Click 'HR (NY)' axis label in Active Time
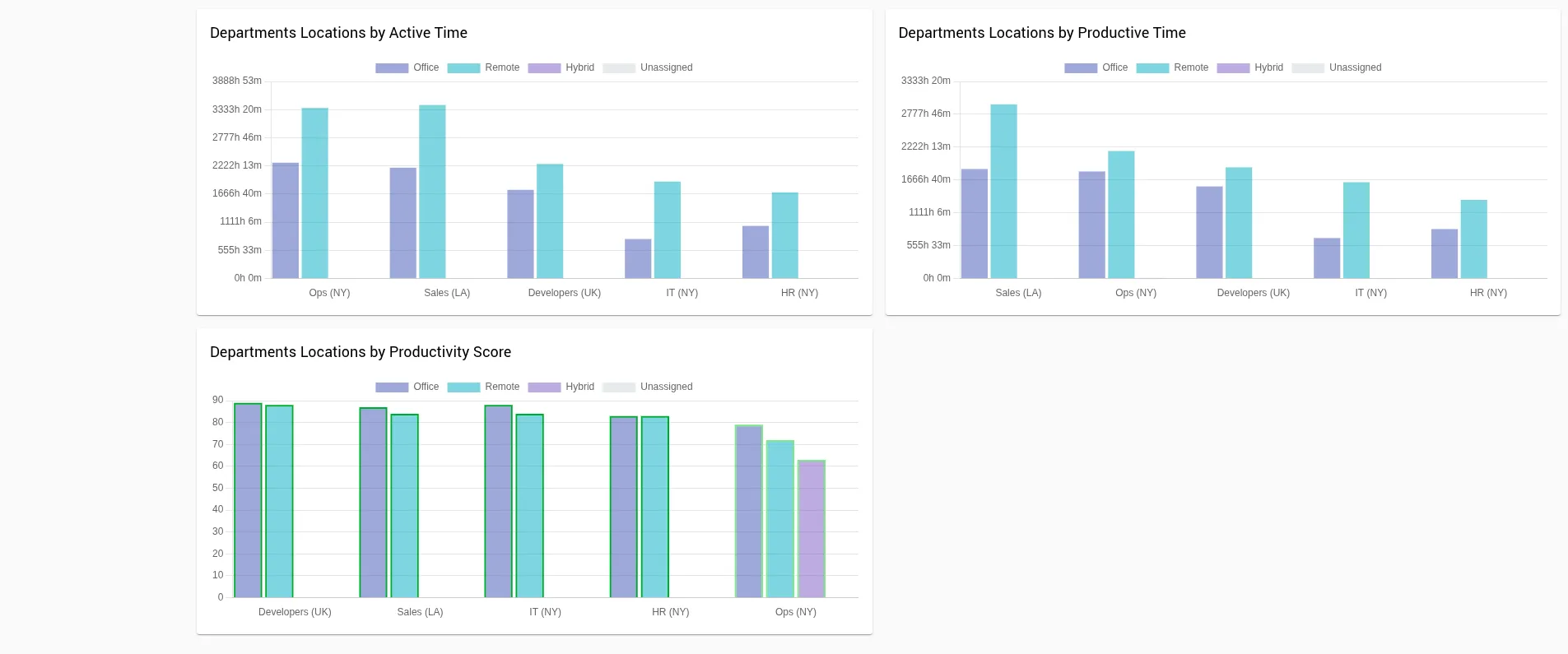This screenshot has height=654, width=1568. (x=799, y=293)
